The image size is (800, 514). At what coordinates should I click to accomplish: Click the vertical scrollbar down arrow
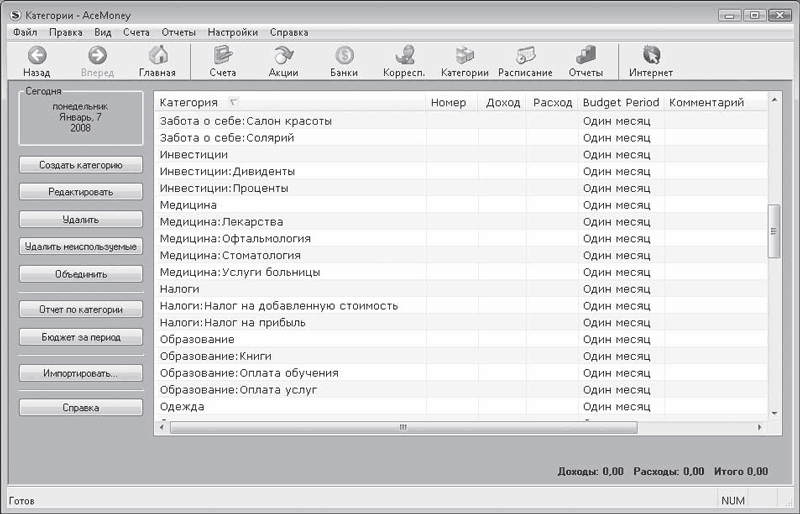click(774, 413)
